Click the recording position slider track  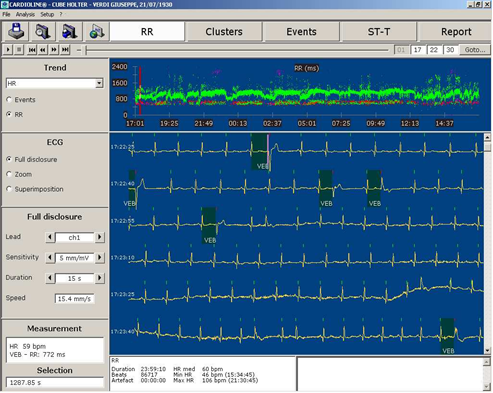tap(237, 50)
